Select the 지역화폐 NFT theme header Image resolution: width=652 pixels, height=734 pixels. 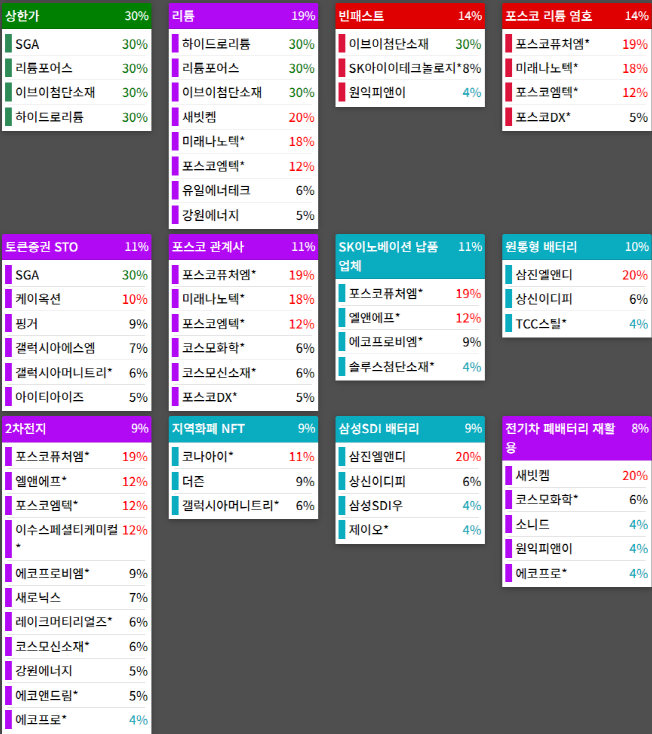pos(243,429)
